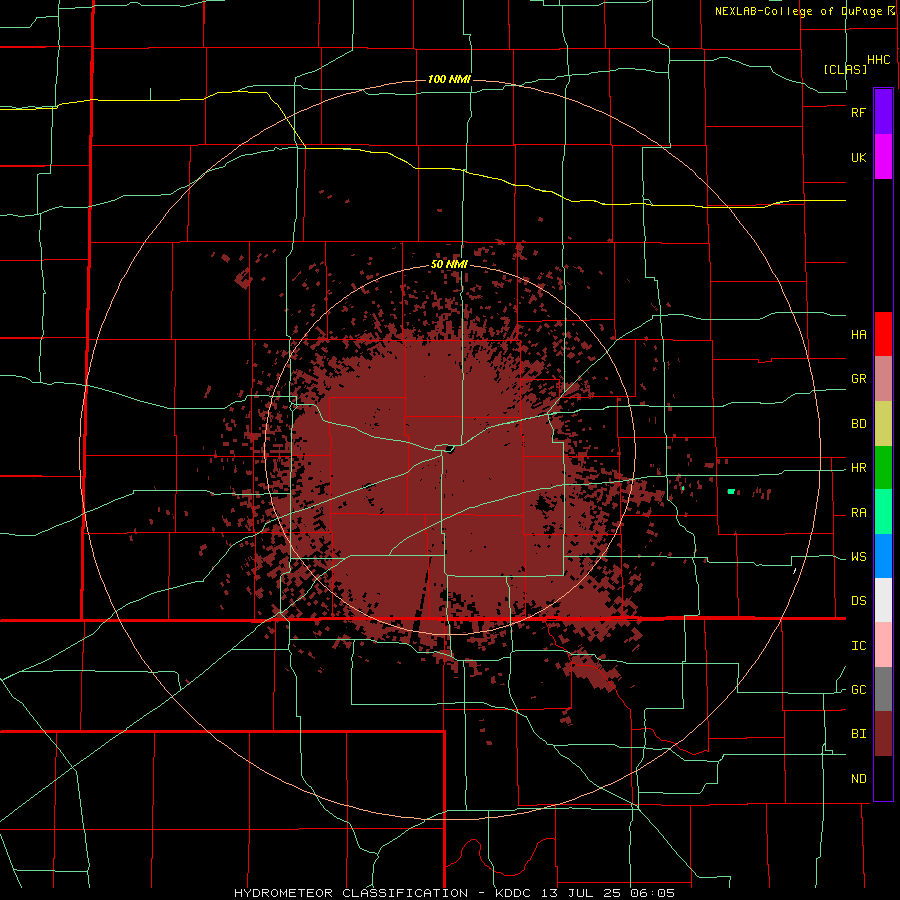
Task: Click the 'BI' legend label
Action: [858, 734]
